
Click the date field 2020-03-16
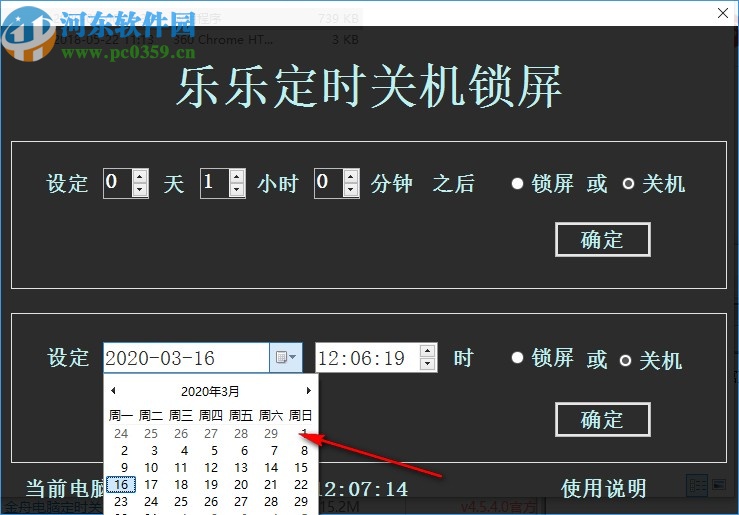(x=187, y=358)
